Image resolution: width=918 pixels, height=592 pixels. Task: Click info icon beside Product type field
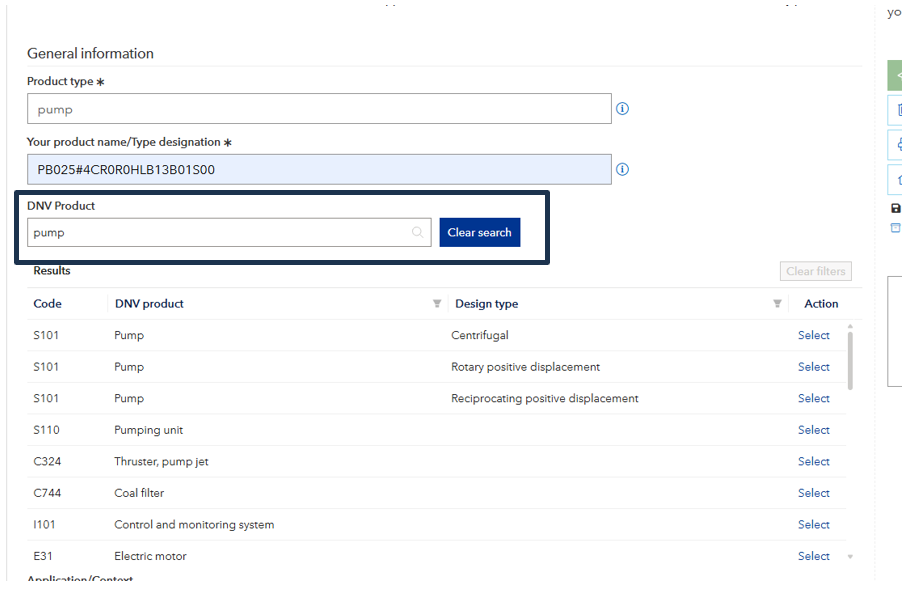pos(622,109)
